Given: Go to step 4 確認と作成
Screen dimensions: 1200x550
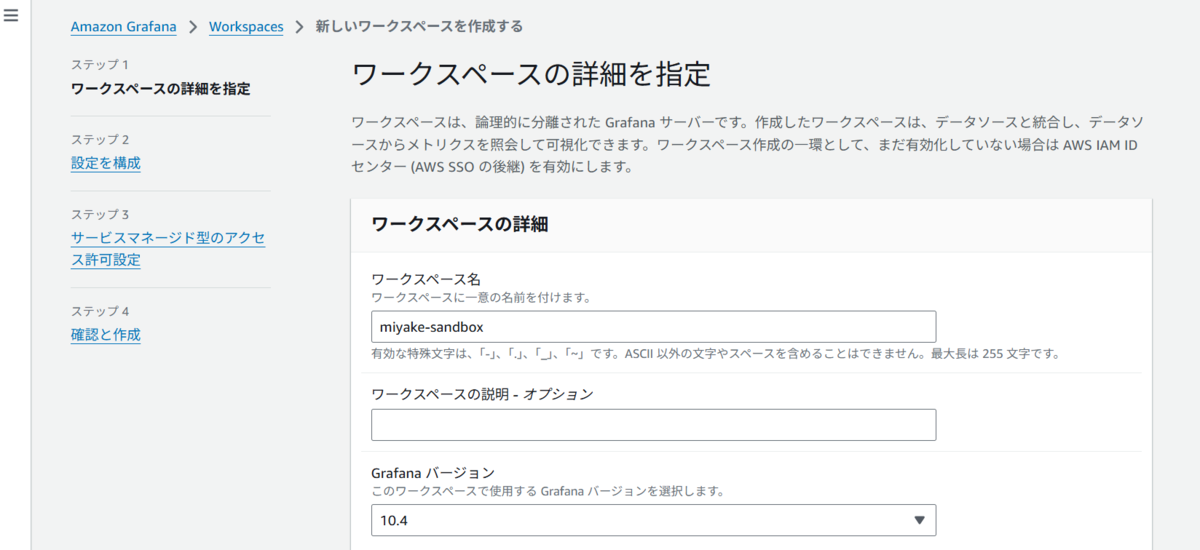Looking at the screenshot, I should [x=106, y=335].
